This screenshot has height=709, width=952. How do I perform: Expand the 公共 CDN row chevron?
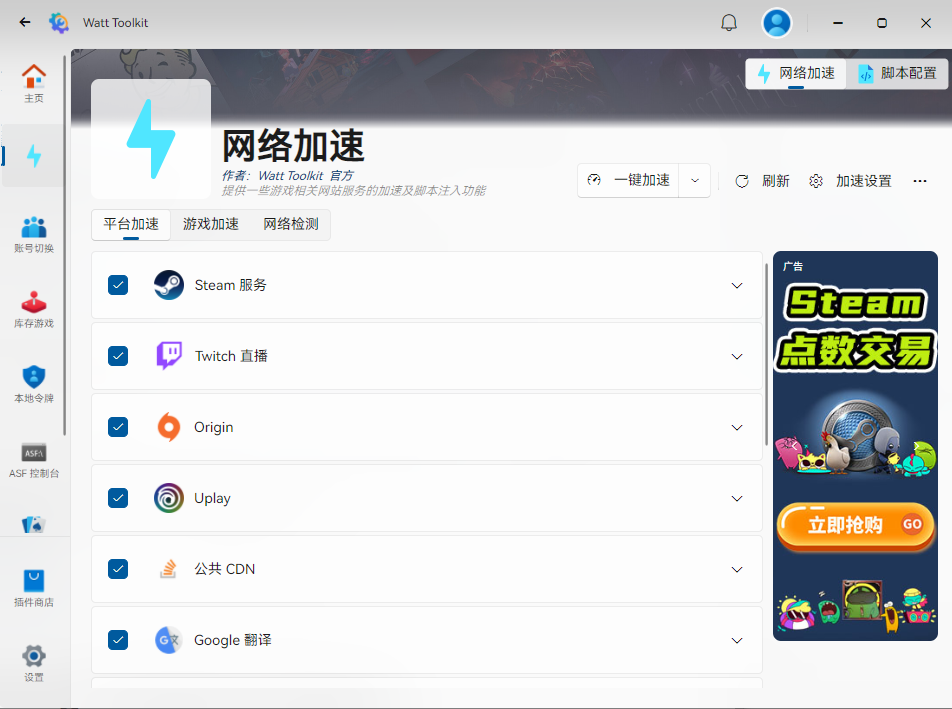pyautogui.click(x=737, y=569)
